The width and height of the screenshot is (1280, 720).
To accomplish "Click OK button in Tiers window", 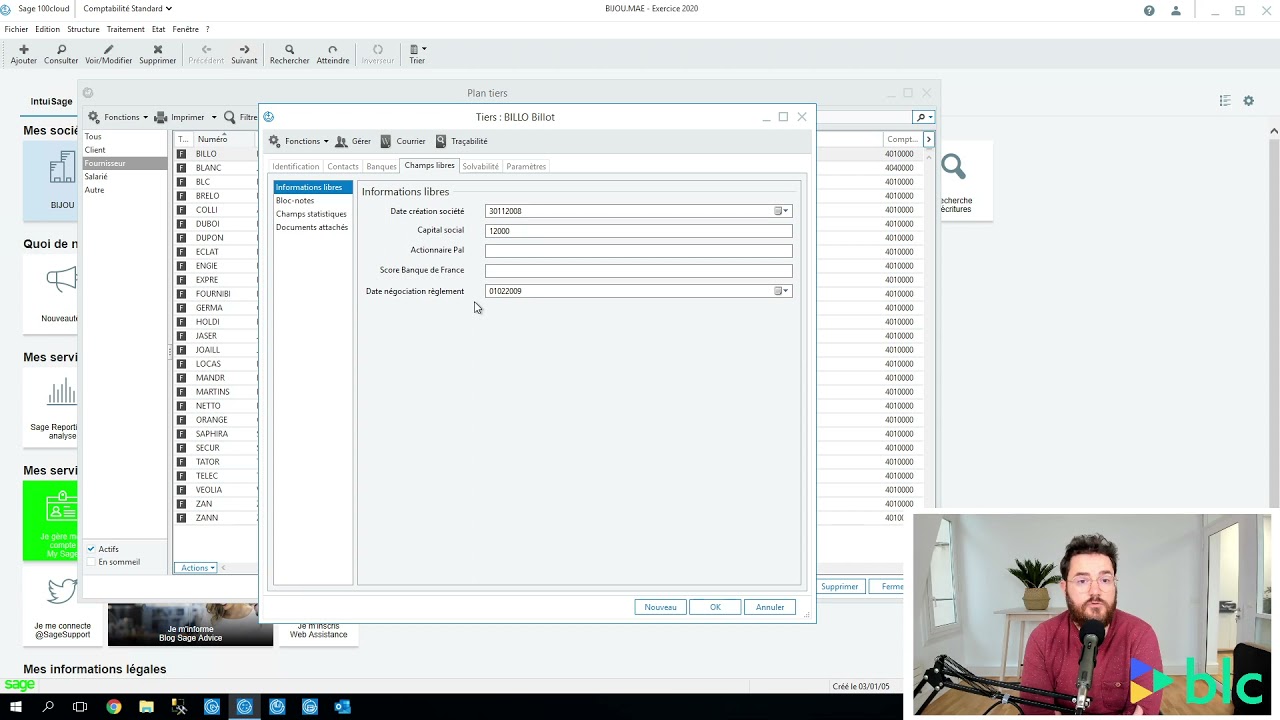I will coord(715,607).
